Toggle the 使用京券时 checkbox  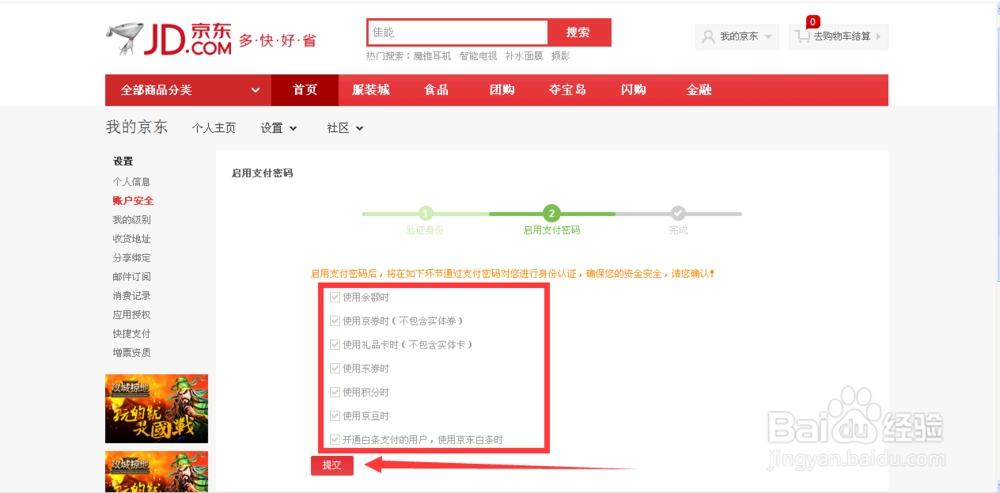pyautogui.click(x=335, y=321)
